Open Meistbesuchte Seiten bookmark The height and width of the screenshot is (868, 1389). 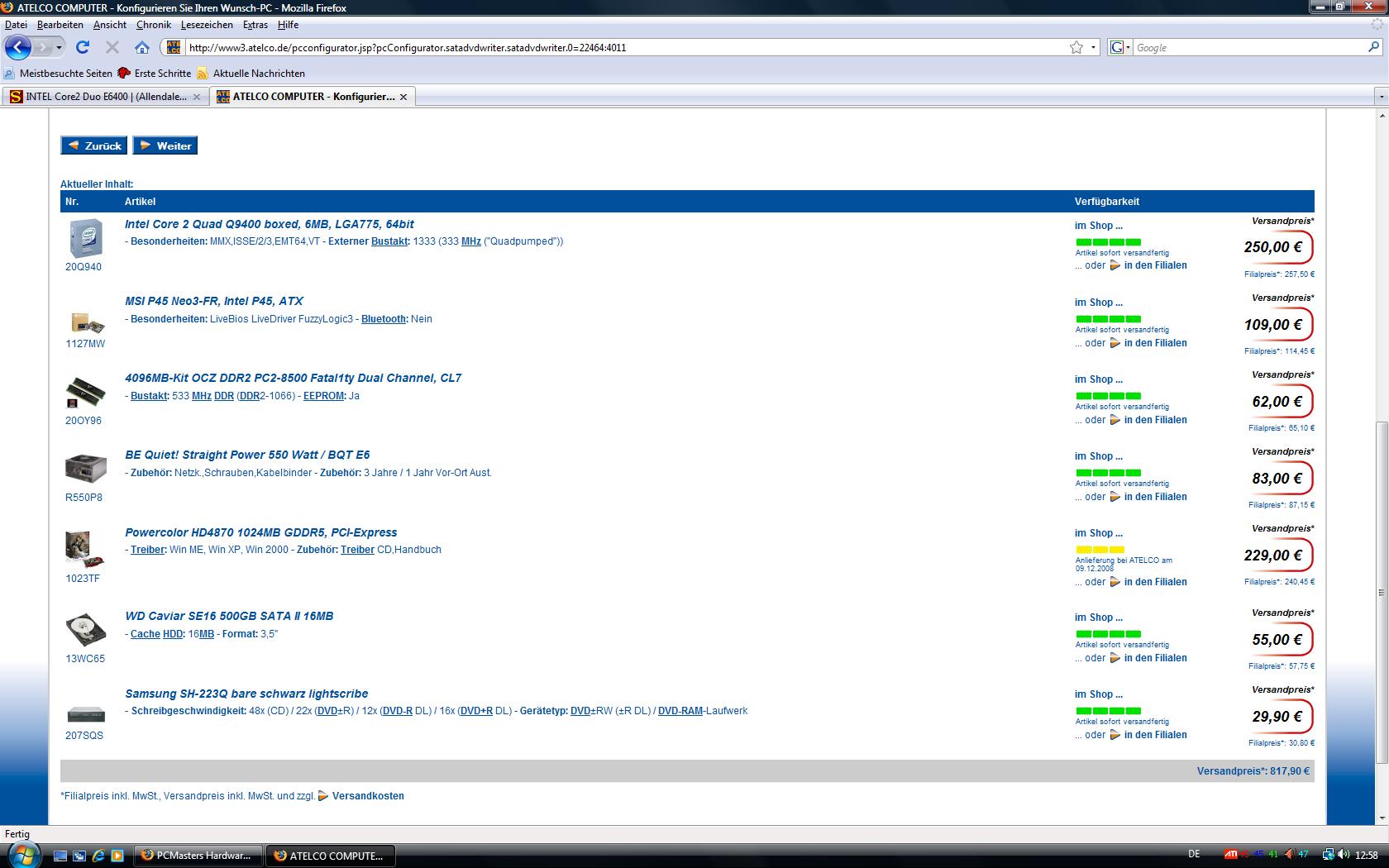58,74
